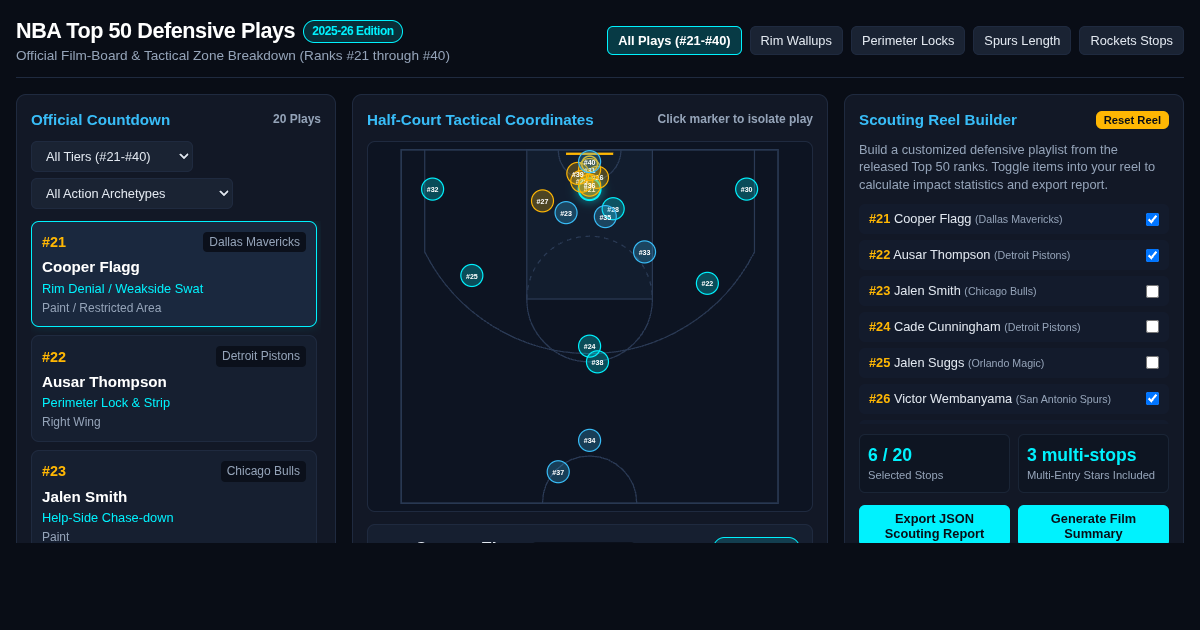
Task: Remove Ausar Thompson from the scouting reel
Action: (x=1152, y=255)
